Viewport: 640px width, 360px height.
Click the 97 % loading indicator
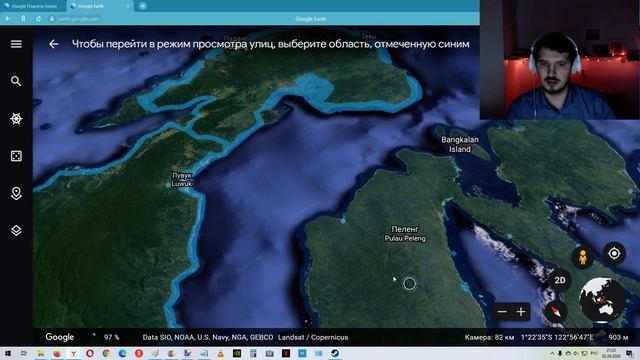point(111,338)
